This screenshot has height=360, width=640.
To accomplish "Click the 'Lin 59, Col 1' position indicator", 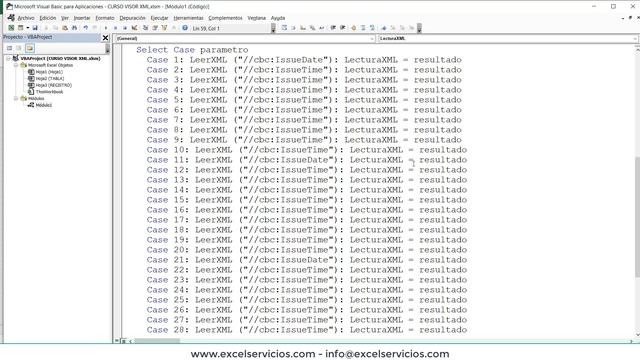I will [x=206, y=28].
